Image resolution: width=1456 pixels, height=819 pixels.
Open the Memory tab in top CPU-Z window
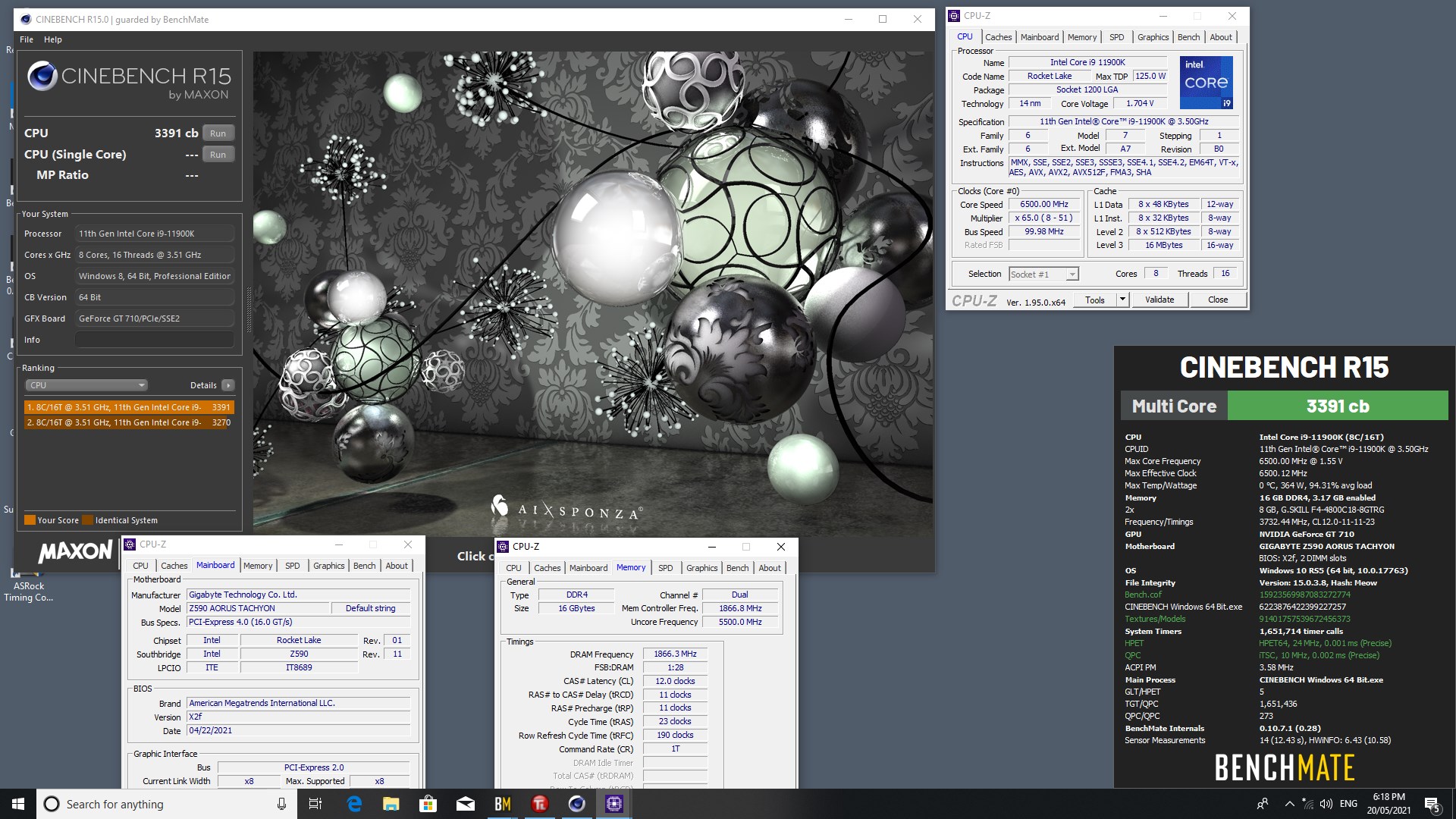click(1082, 37)
